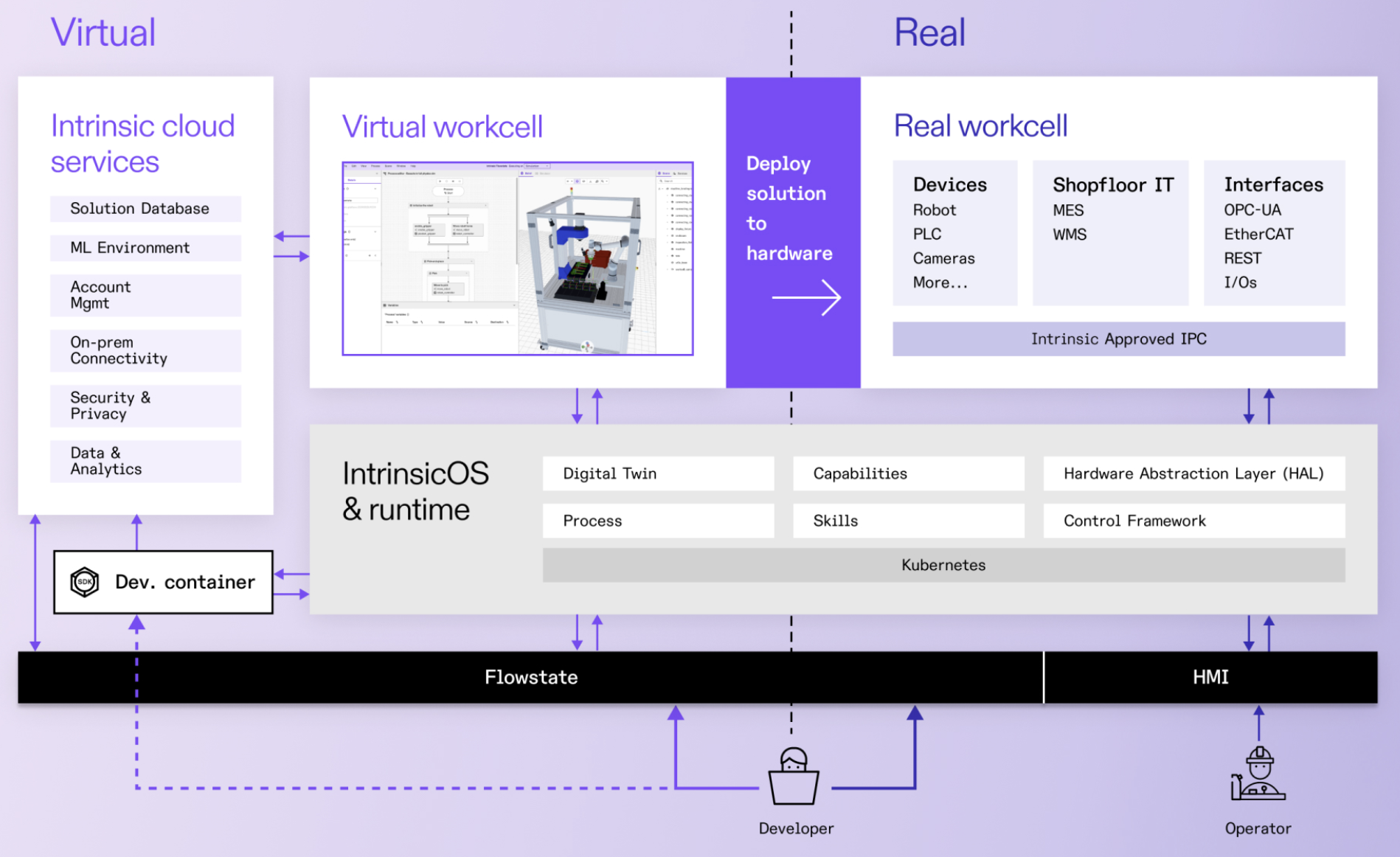Click I/Os under Interfaces
Viewport: 1400px width, 857px height.
pos(1240,282)
